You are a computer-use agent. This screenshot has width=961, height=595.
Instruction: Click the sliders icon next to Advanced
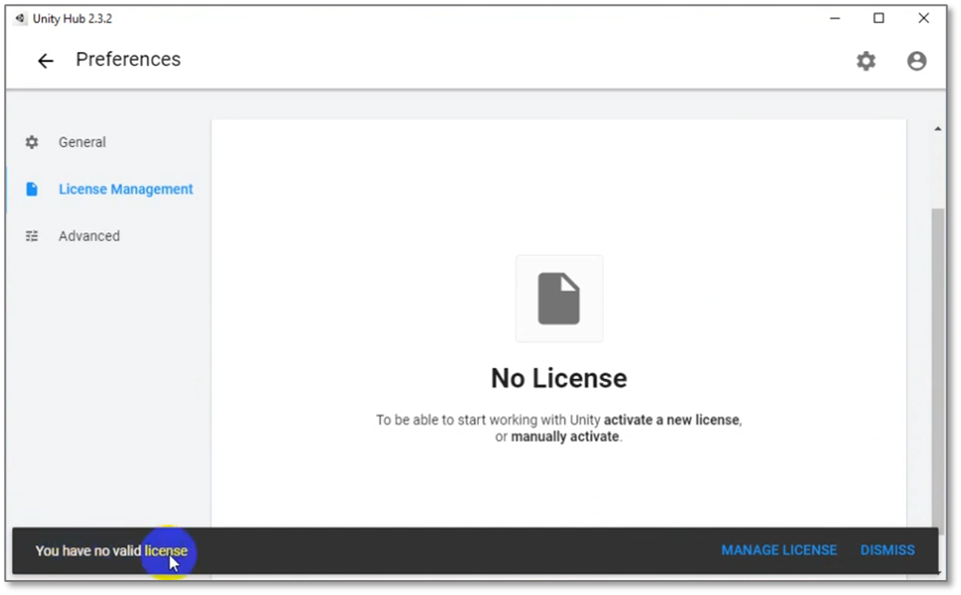pyautogui.click(x=32, y=236)
